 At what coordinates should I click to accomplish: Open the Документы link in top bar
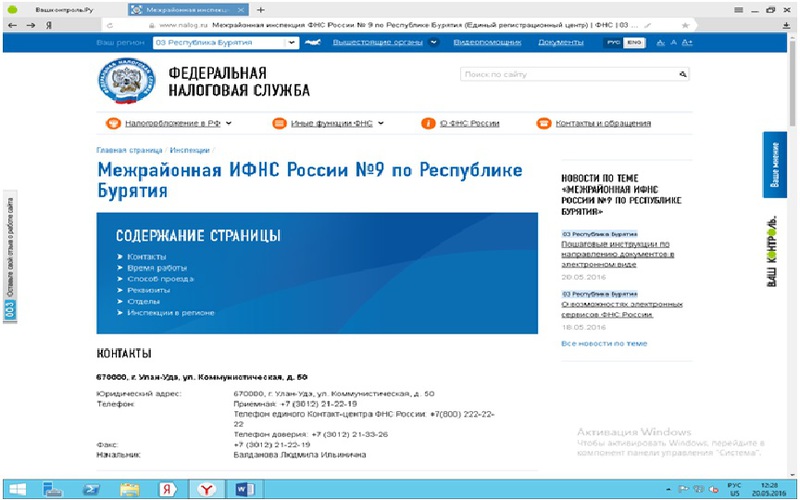[561, 42]
